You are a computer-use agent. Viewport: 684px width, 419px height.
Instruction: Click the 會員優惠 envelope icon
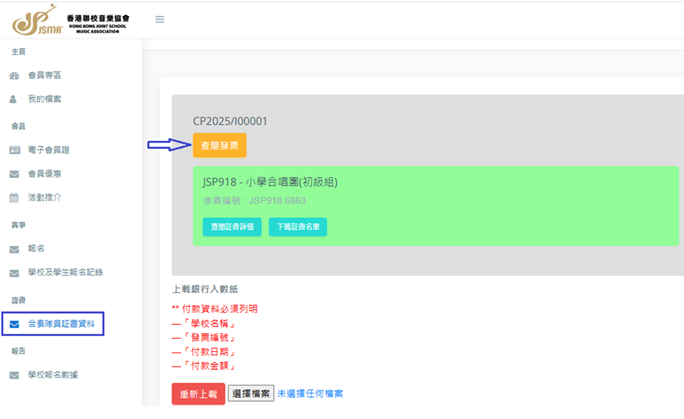coord(14,174)
